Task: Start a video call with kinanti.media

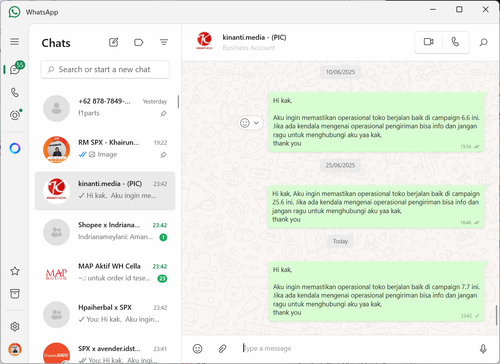Action: coord(429,42)
